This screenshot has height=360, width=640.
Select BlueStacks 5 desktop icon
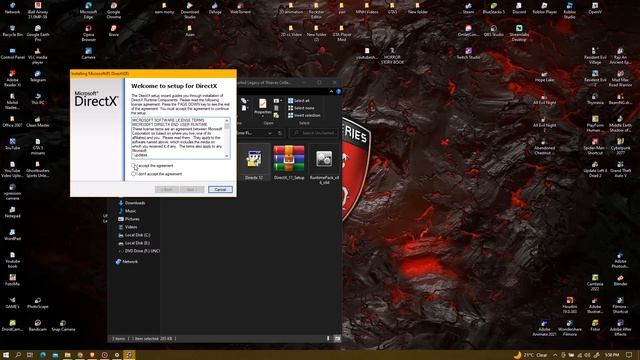click(493, 8)
